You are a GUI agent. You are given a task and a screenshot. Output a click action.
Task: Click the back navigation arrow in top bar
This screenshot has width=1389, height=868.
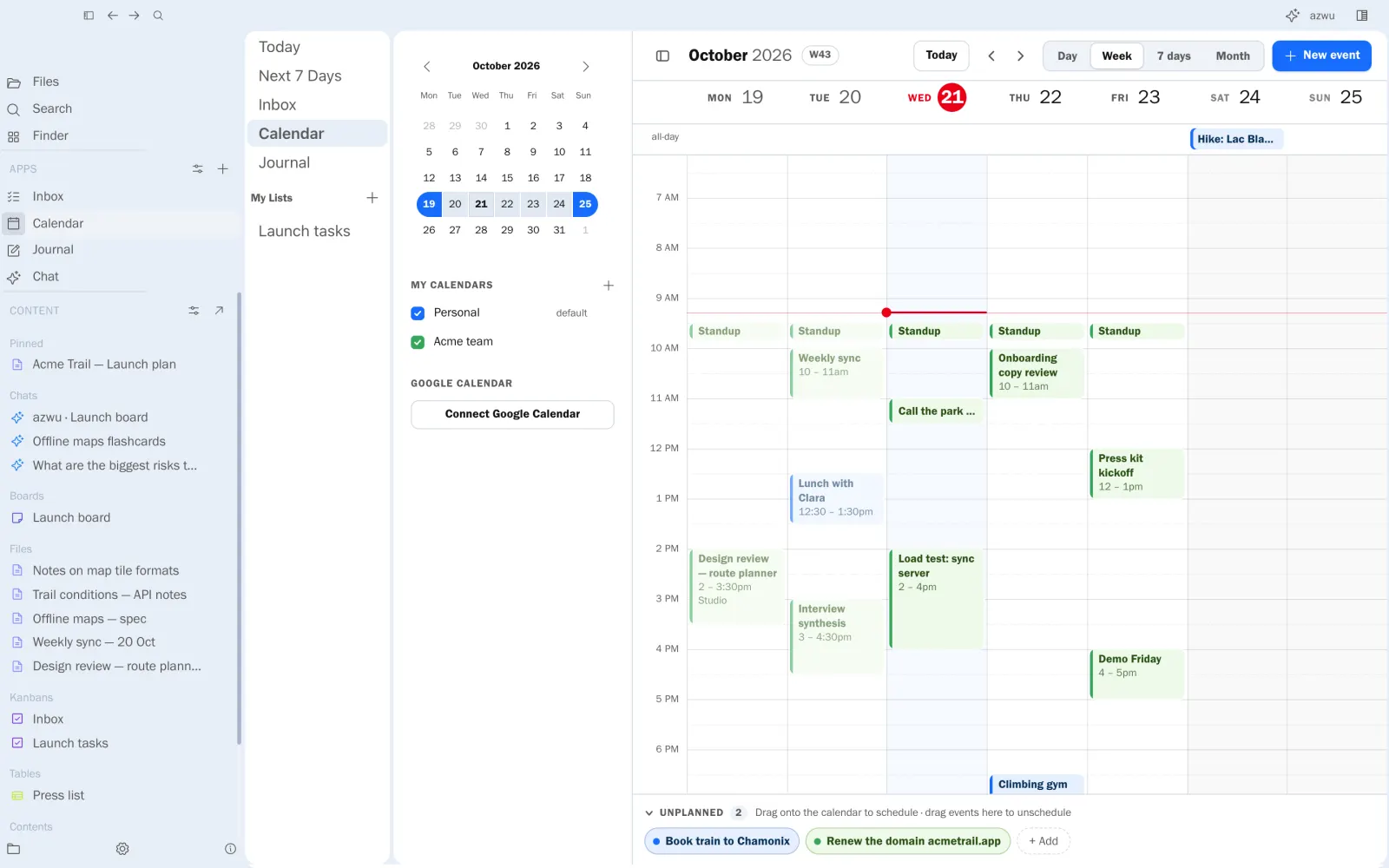(112, 16)
